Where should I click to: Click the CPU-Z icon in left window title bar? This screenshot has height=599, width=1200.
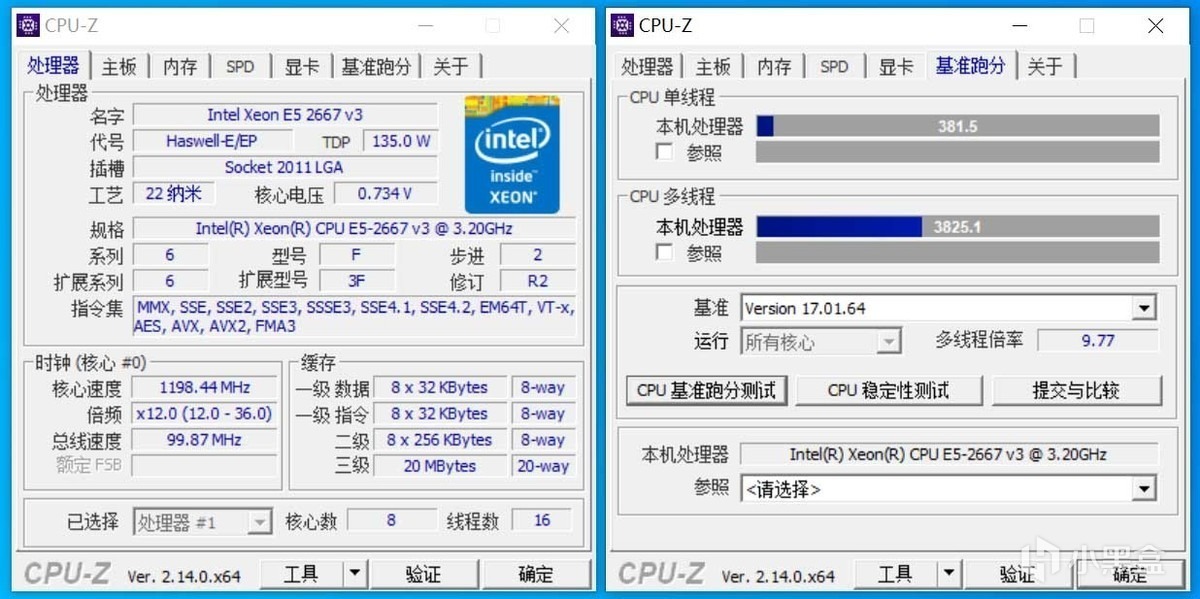[29, 26]
